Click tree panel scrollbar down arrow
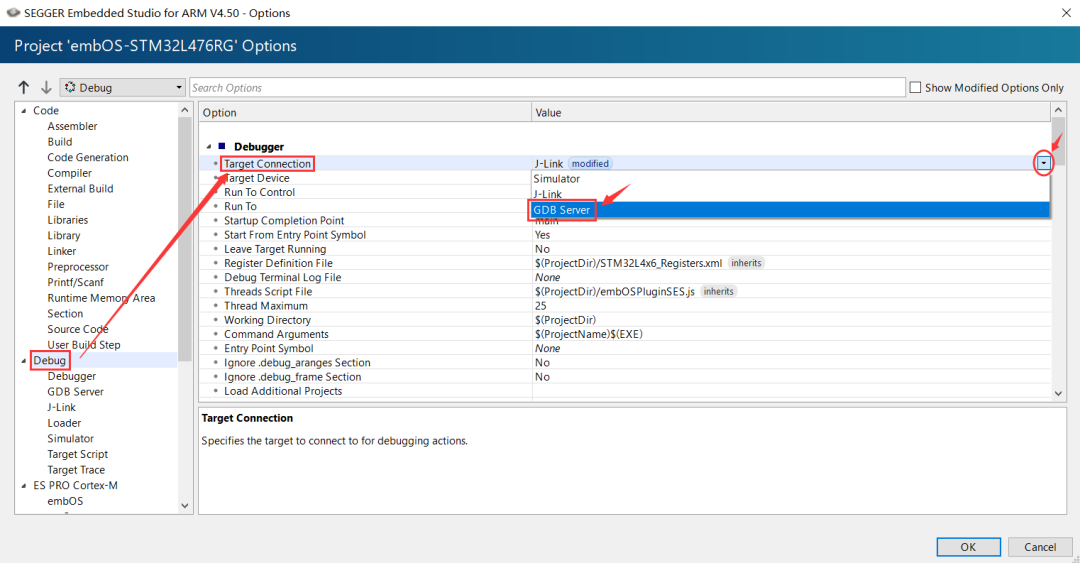 point(185,506)
